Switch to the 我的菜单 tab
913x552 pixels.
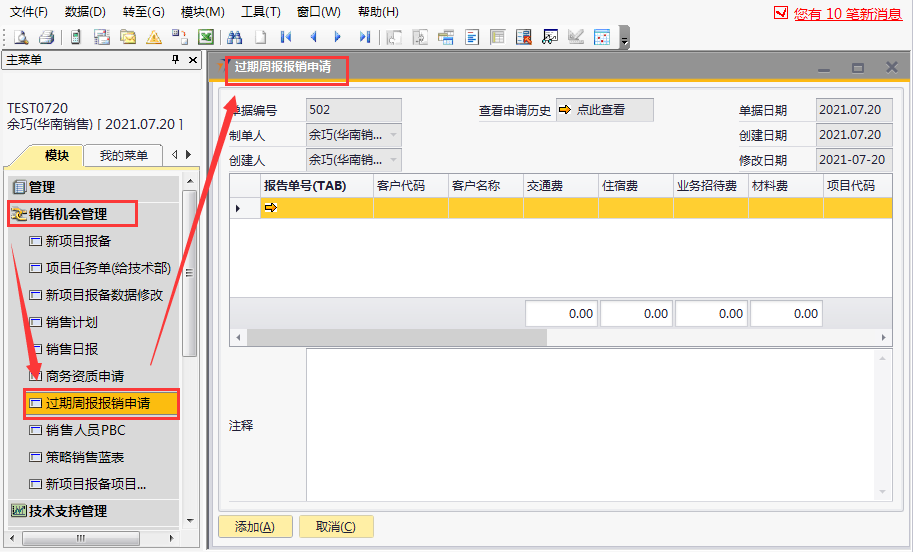coord(123,155)
